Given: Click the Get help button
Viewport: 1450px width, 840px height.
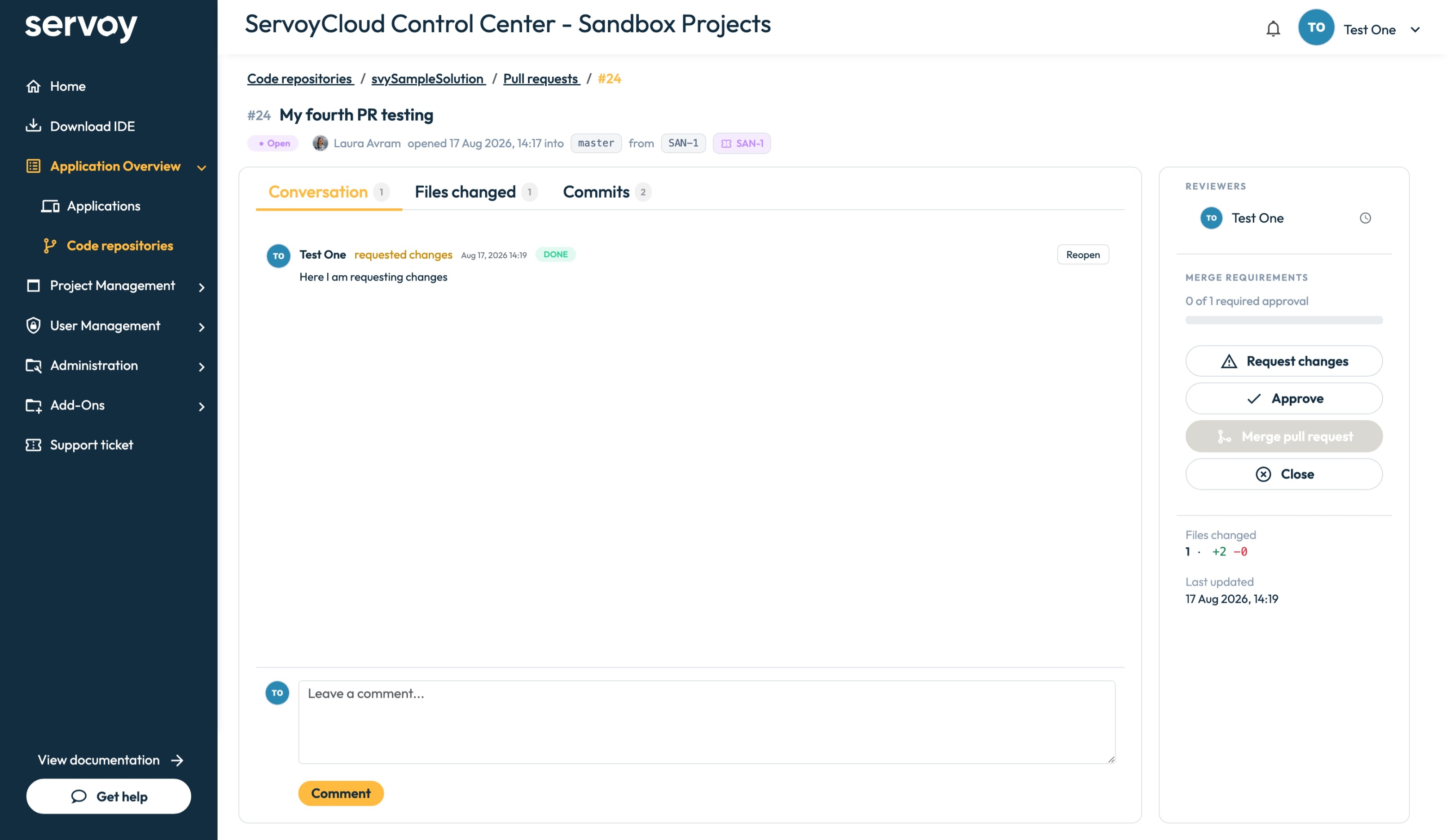Looking at the screenshot, I should [x=108, y=796].
